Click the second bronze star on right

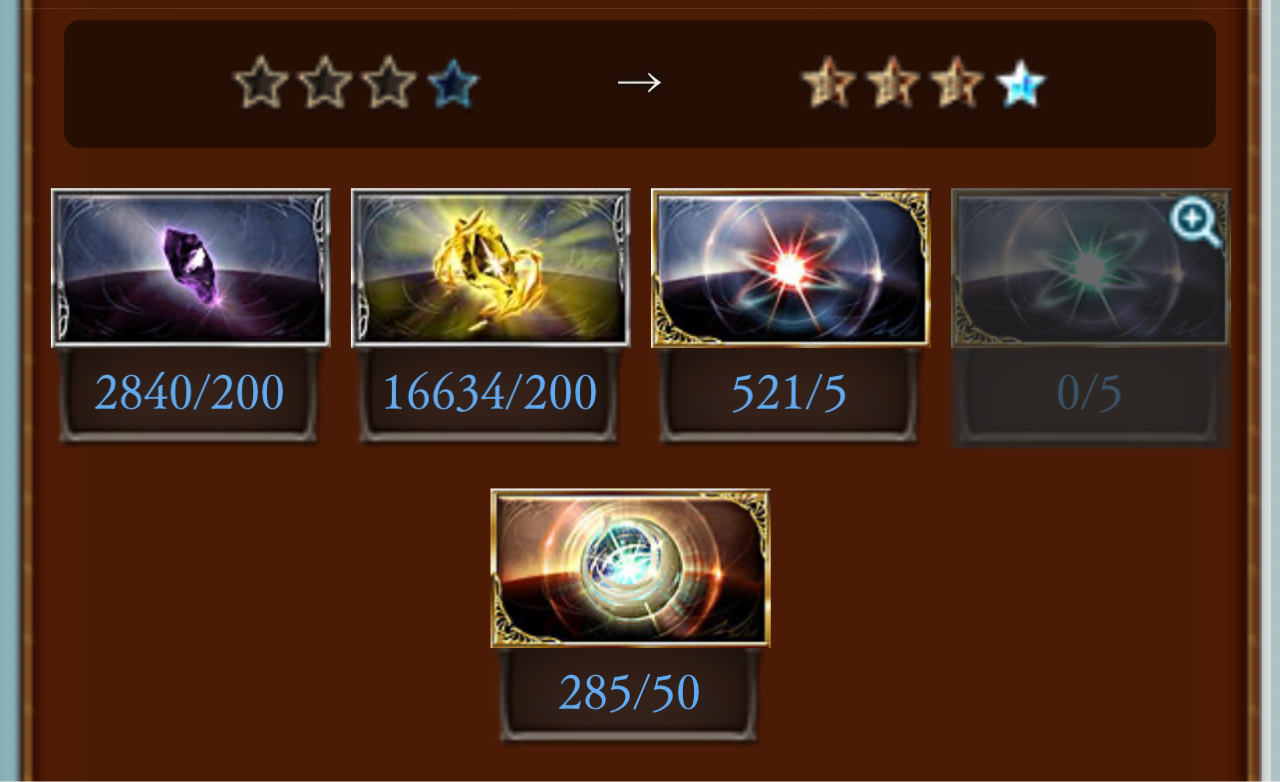893,83
